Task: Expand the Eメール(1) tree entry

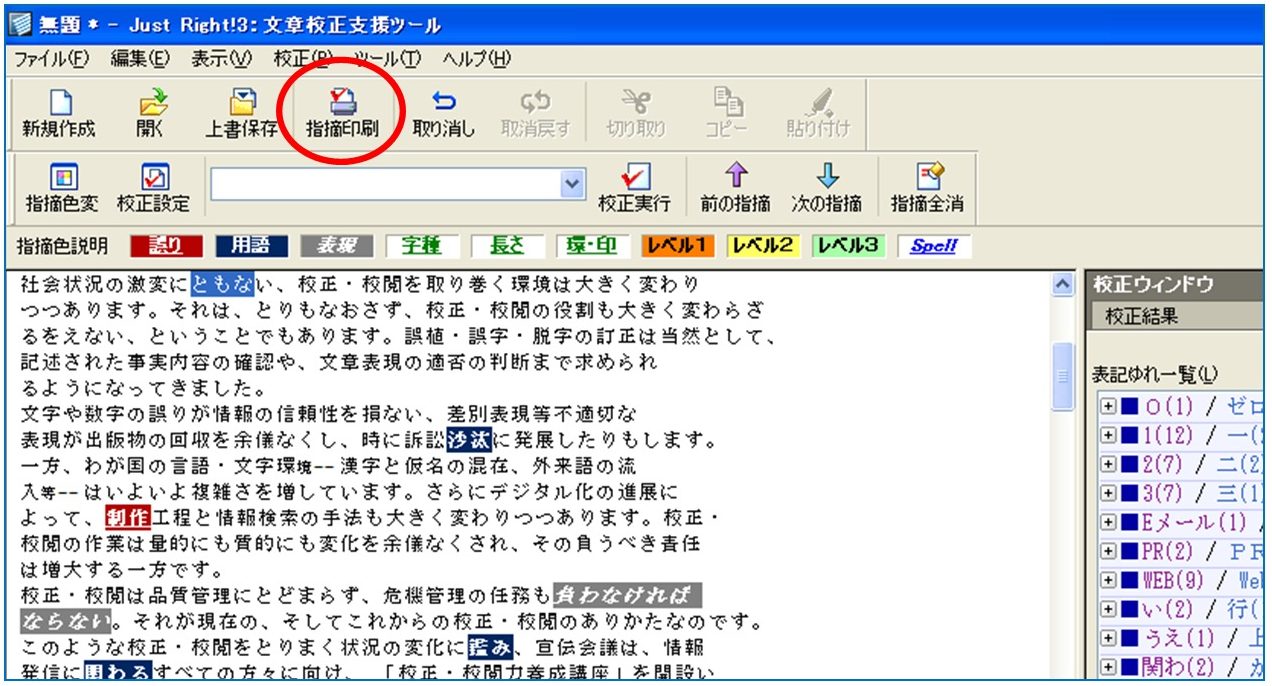Action: point(1107,522)
